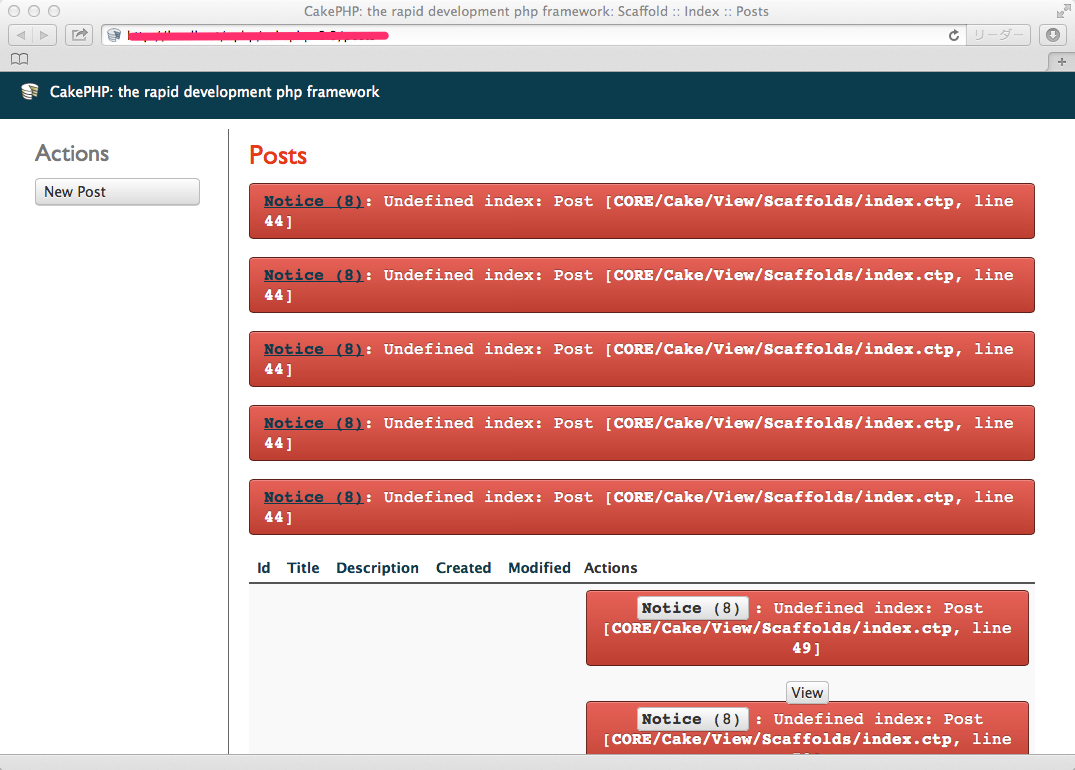The width and height of the screenshot is (1075, 770).
Task: Click the New Post action button
Action: pos(117,192)
